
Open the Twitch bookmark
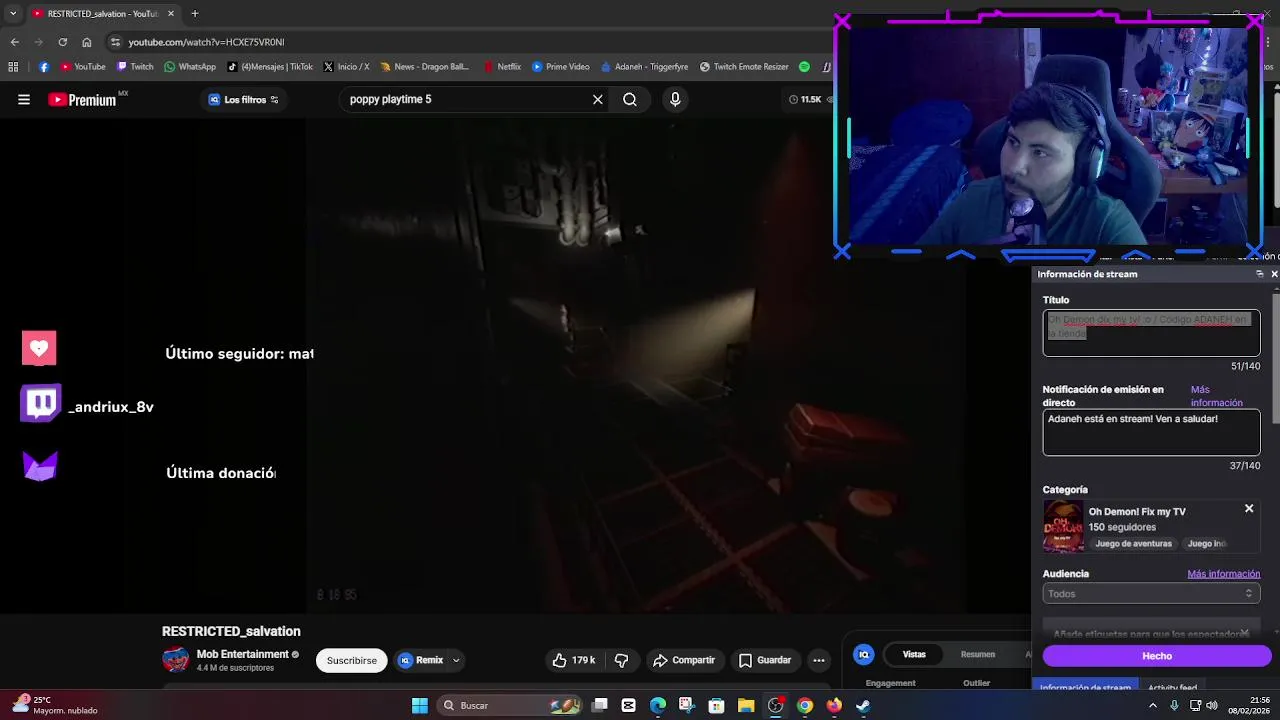tap(135, 67)
